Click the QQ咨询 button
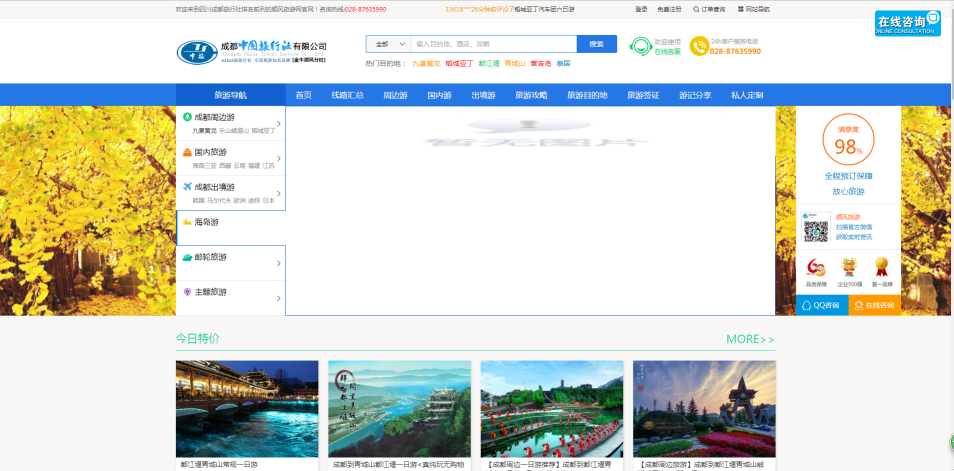This screenshot has width=954, height=471. (x=821, y=305)
